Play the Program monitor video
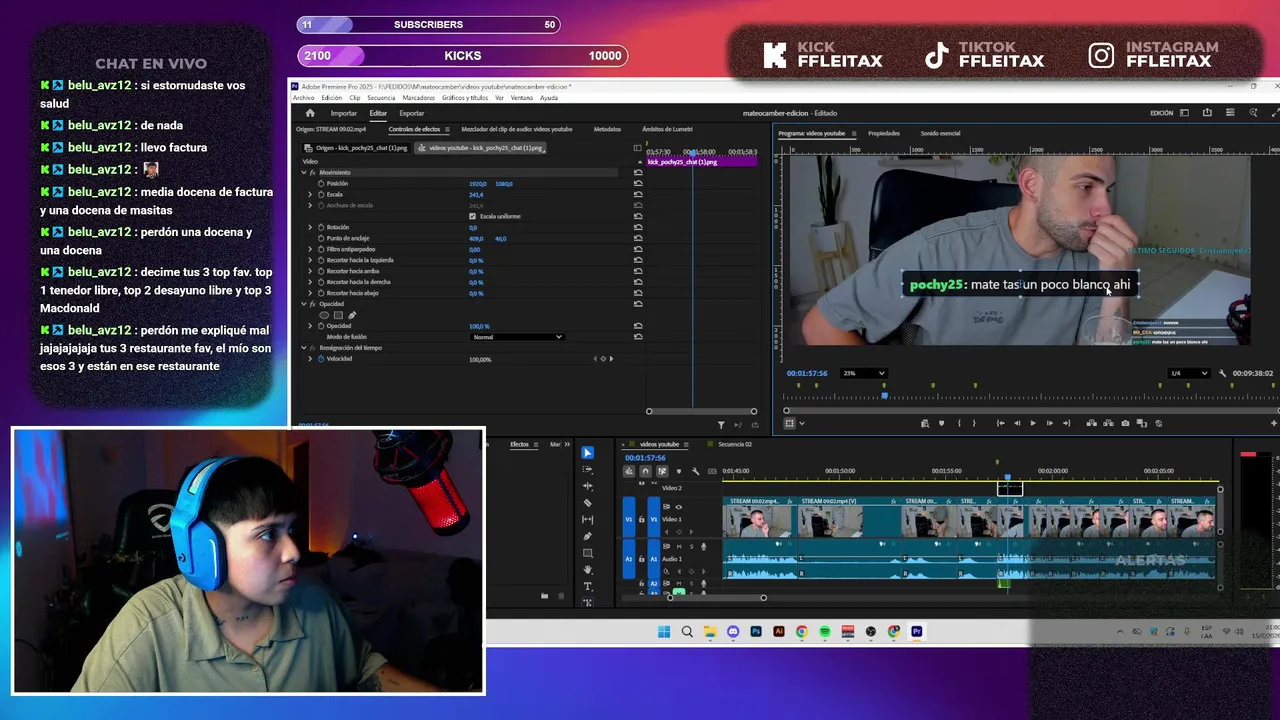This screenshot has height=720, width=1280. (x=1033, y=423)
